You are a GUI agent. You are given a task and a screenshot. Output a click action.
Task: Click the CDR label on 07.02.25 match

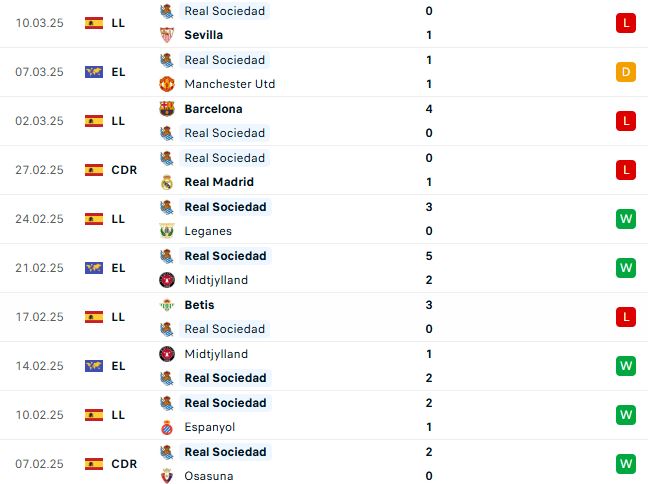click(124, 464)
